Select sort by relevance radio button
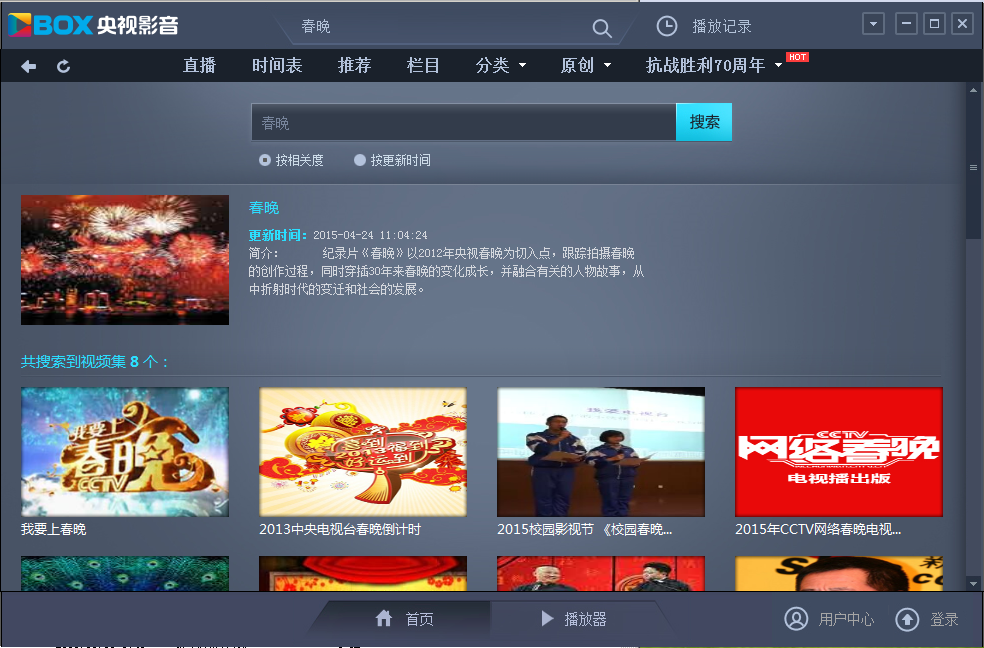This screenshot has width=984, height=648. click(x=265, y=160)
